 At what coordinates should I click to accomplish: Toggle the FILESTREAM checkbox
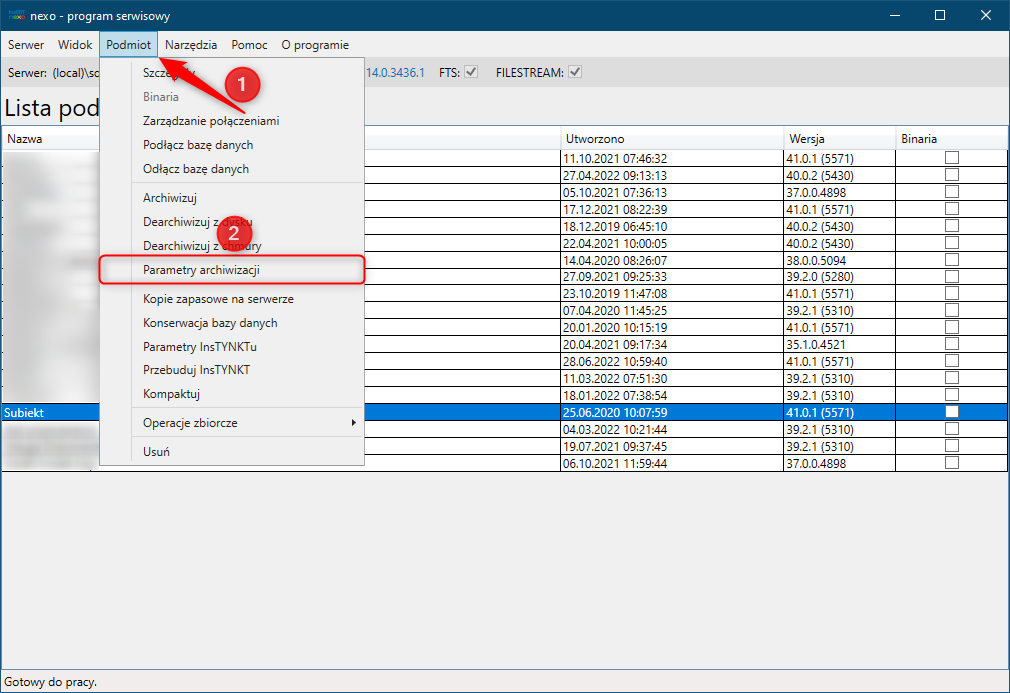[x=575, y=72]
